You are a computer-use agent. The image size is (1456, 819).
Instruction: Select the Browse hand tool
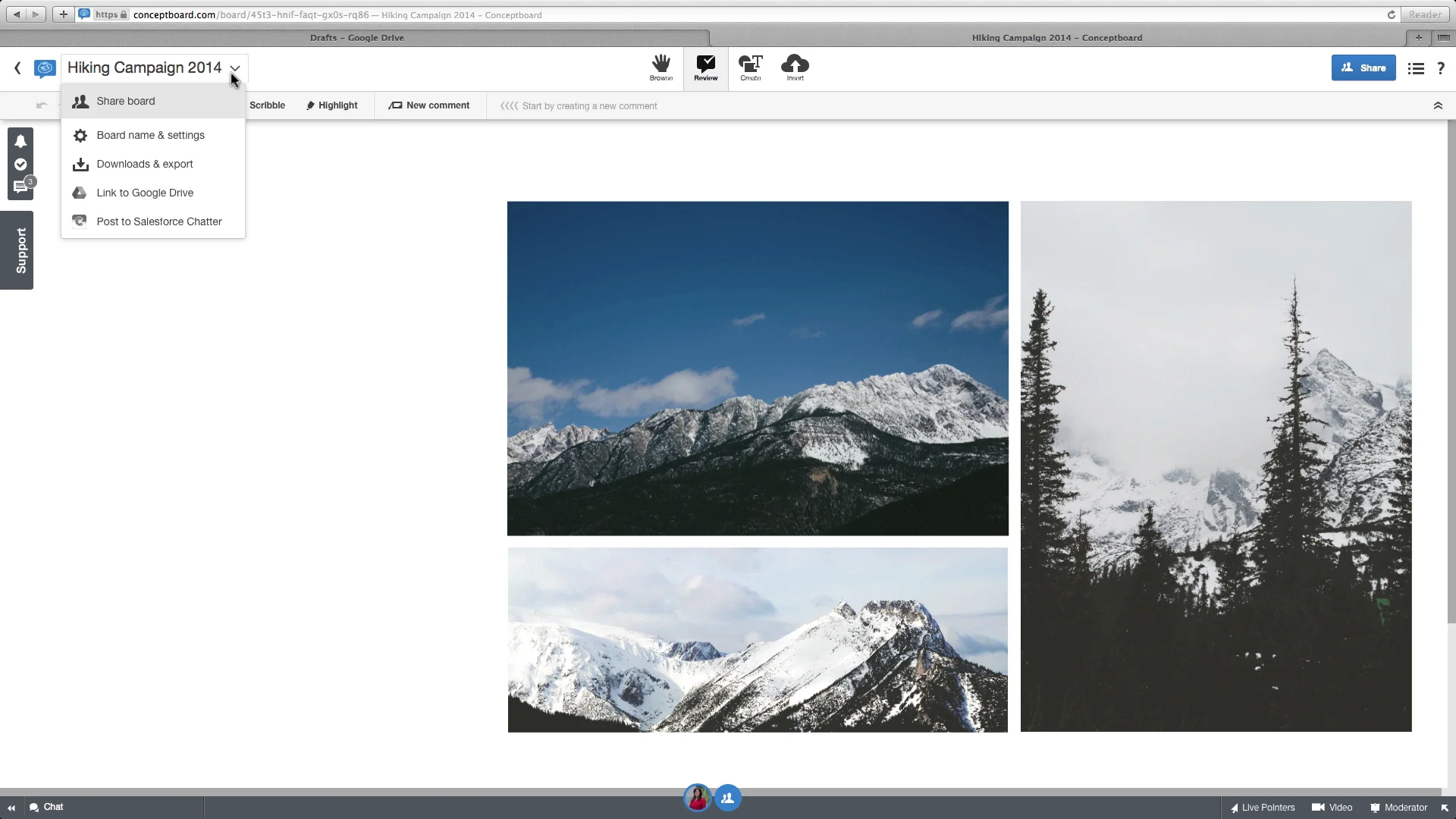(x=661, y=68)
